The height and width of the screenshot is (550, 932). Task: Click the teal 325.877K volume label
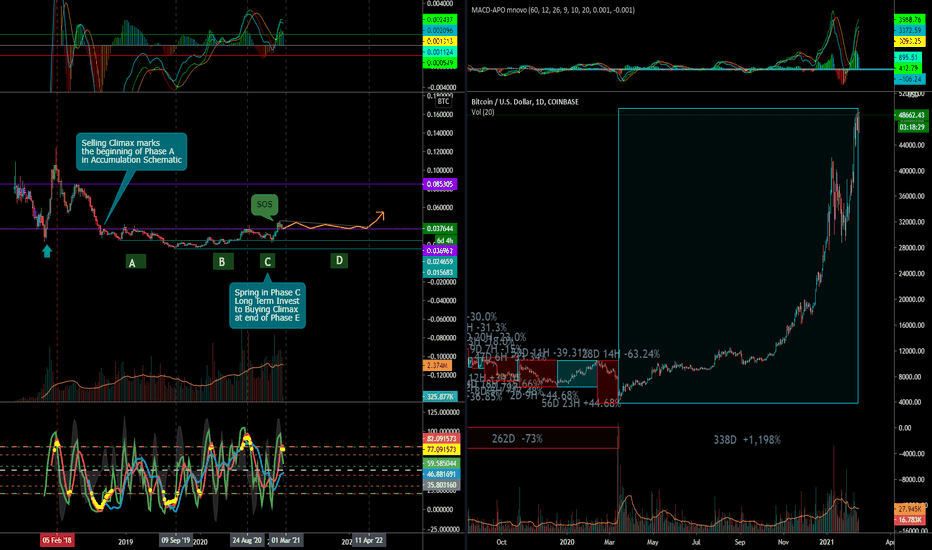click(x=440, y=397)
